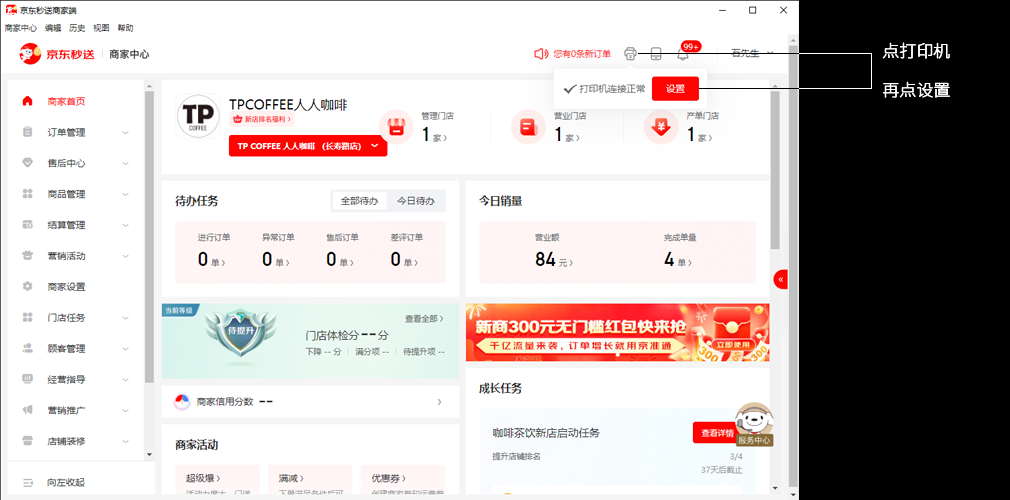Click the 售后中心 sidebar icon
Image resolution: width=1010 pixels, height=500 pixels.
(27, 163)
